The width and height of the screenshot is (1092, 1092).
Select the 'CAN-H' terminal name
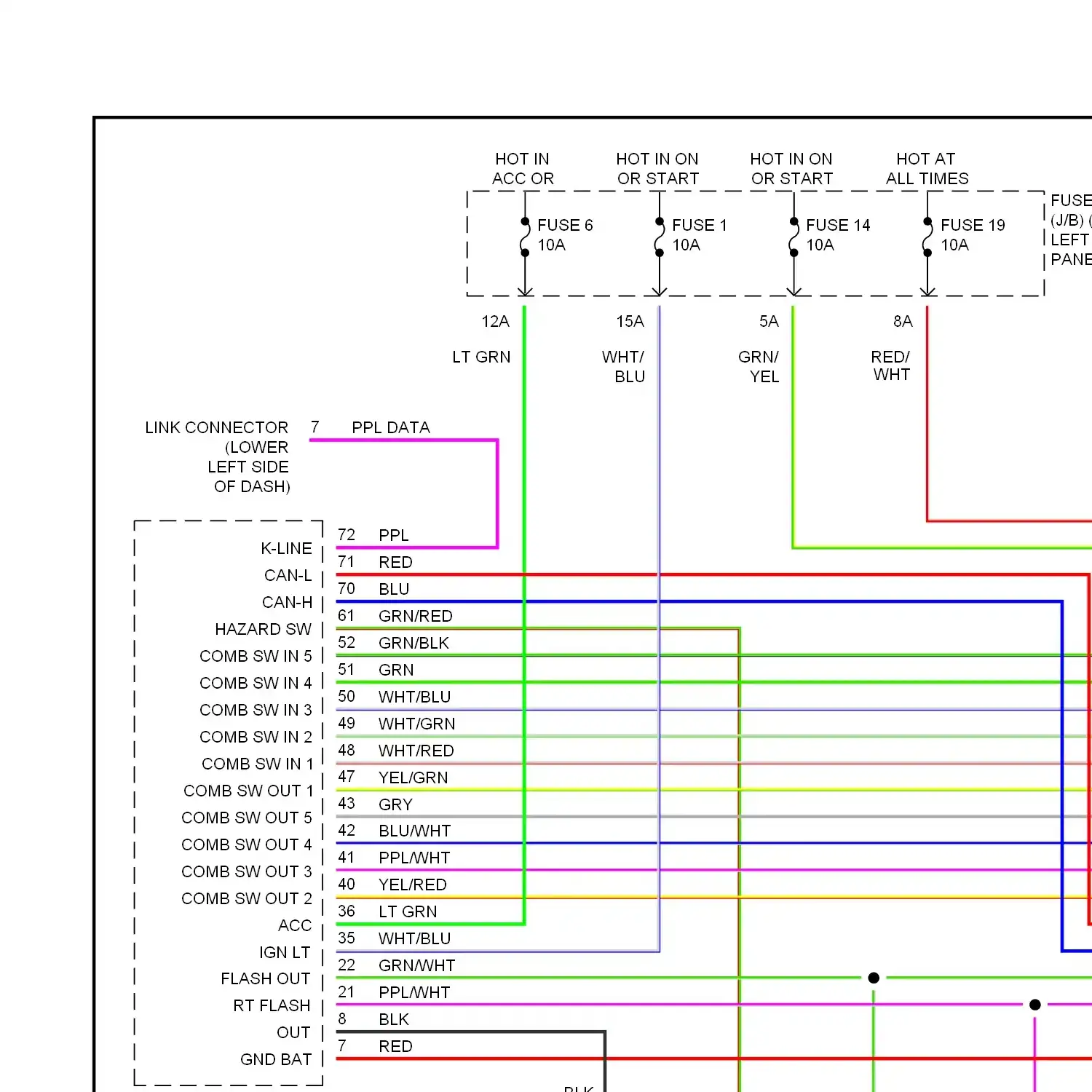287,602
